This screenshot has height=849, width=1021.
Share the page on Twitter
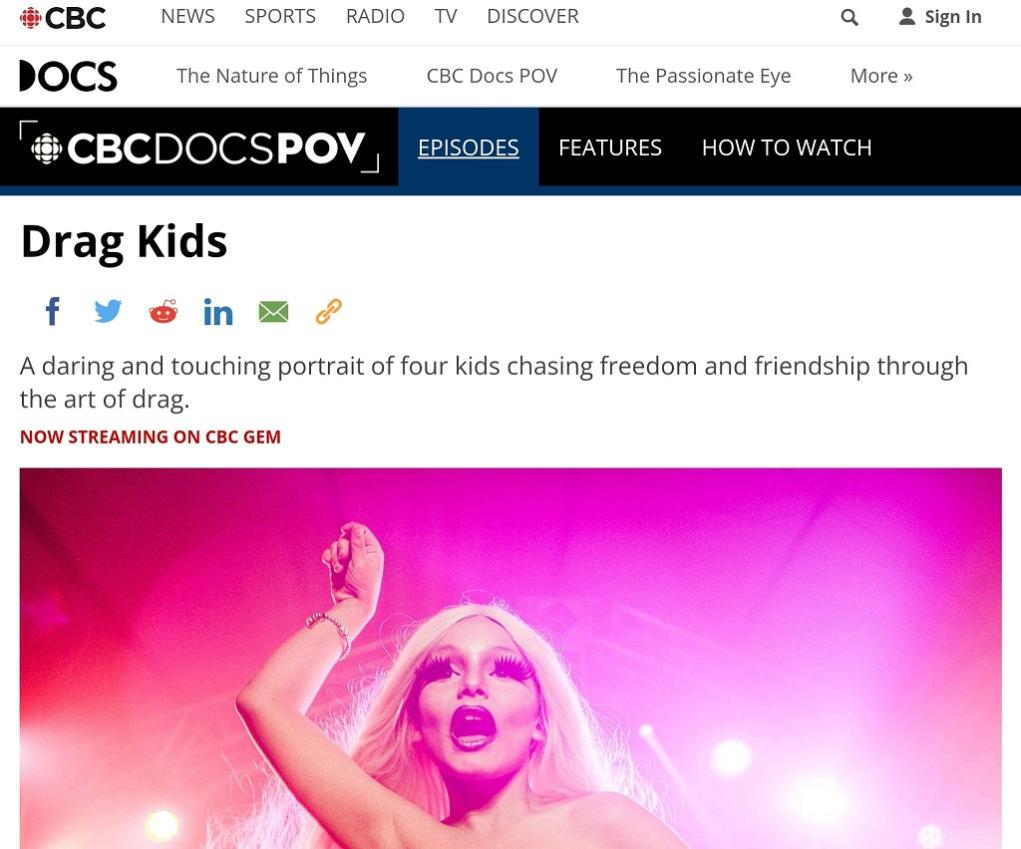[x=108, y=311]
